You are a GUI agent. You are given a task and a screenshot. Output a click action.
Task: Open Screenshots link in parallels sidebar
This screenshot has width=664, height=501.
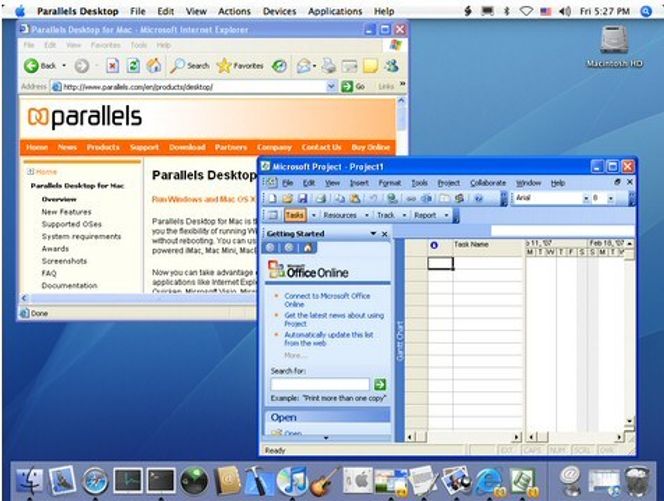[x=64, y=261]
